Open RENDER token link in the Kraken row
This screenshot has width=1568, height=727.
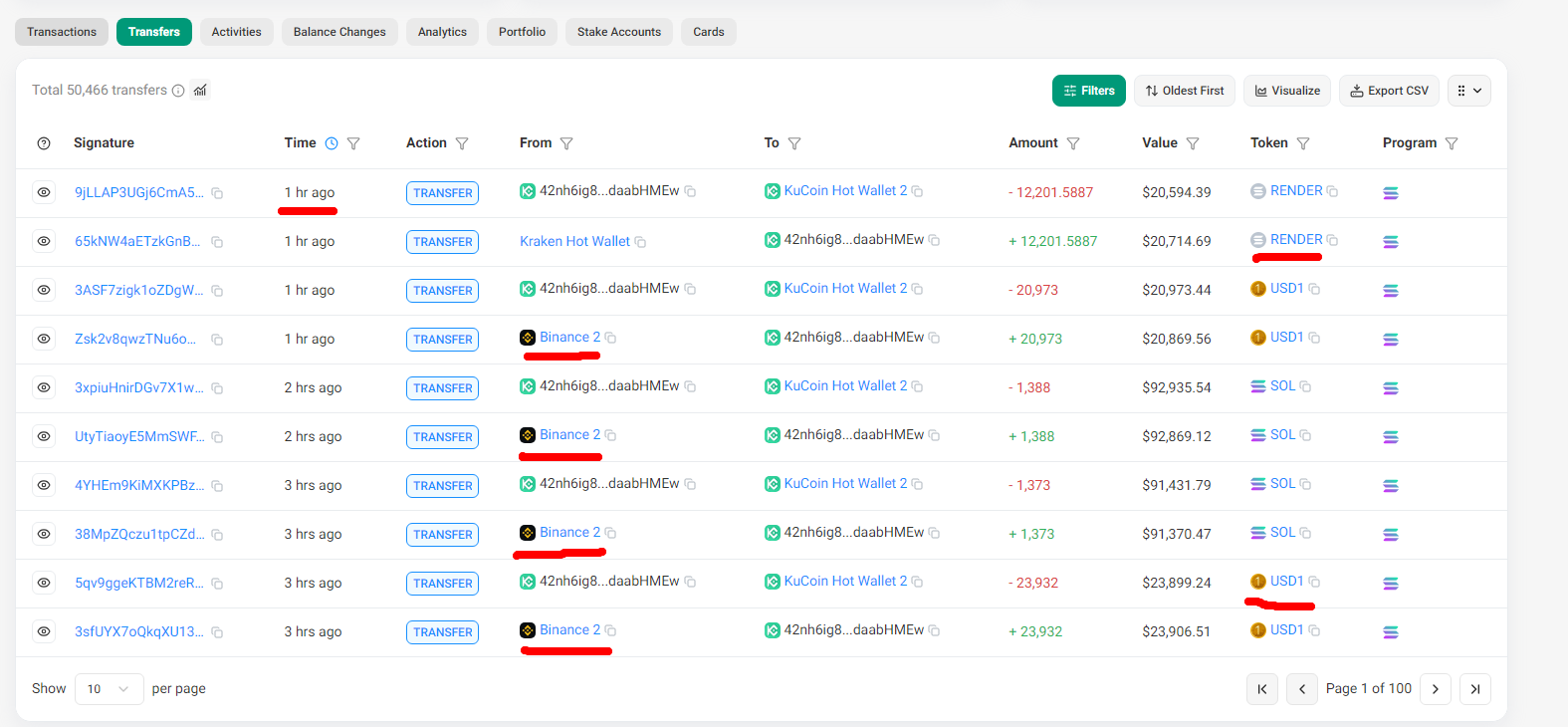1296,240
